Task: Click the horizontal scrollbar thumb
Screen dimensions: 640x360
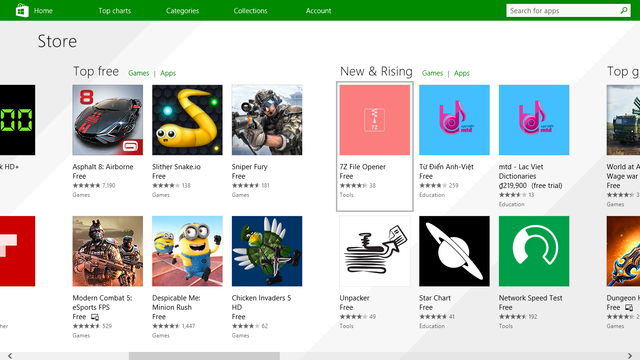Action: click(204, 356)
